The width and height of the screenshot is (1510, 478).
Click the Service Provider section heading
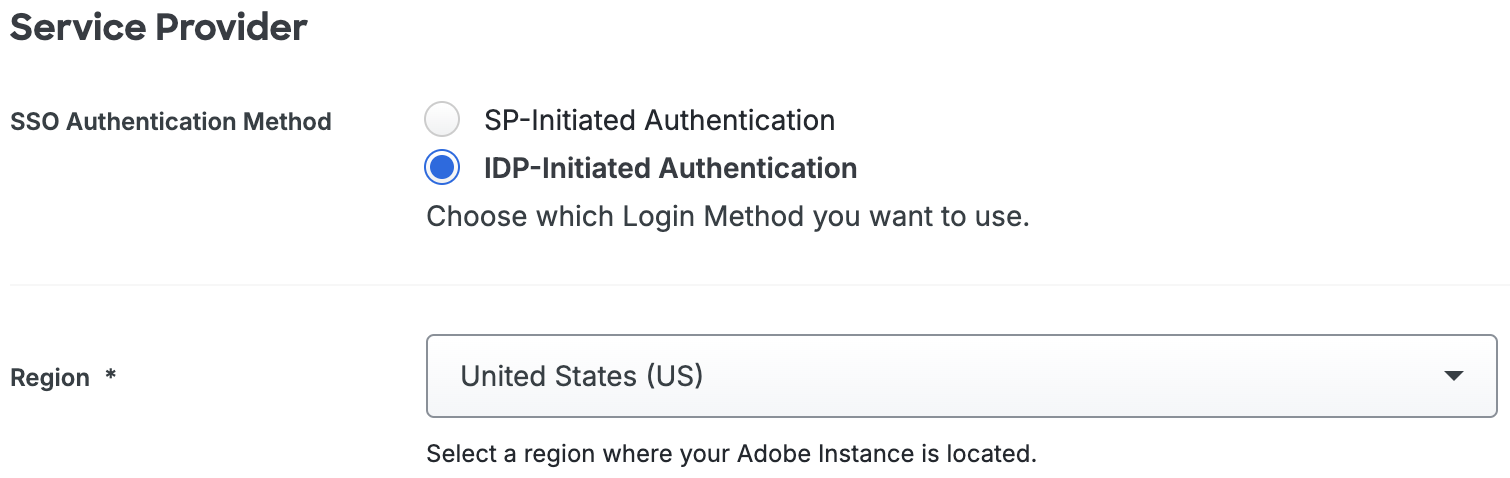pos(158,28)
